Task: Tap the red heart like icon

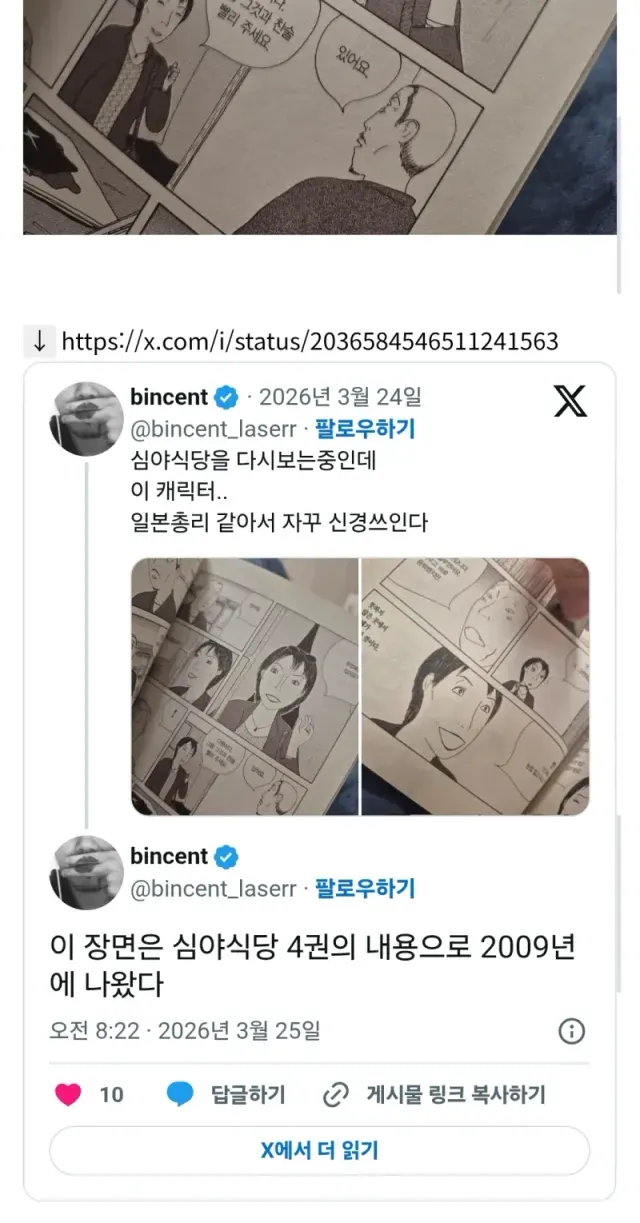Action: tap(68, 1094)
